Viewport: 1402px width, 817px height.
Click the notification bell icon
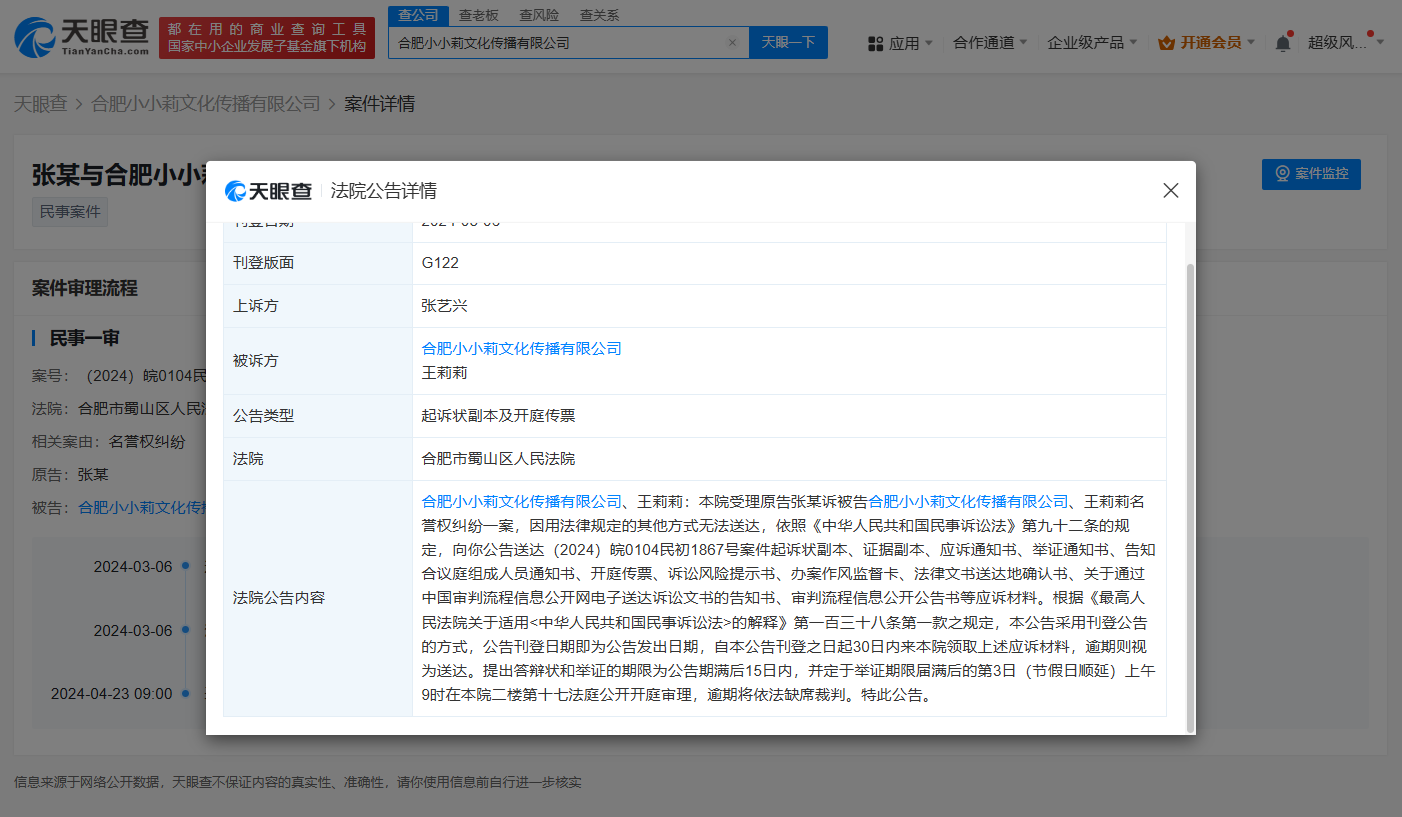click(1282, 43)
